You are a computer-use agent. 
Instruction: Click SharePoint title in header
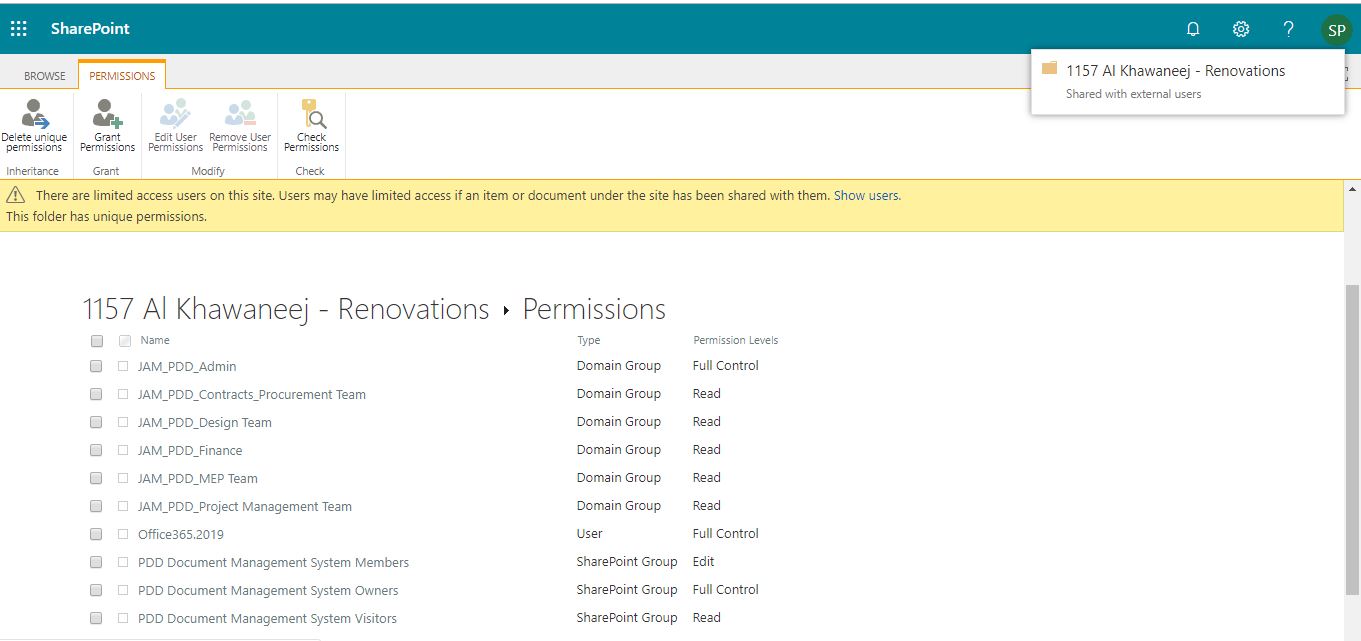[x=90, y=29]
